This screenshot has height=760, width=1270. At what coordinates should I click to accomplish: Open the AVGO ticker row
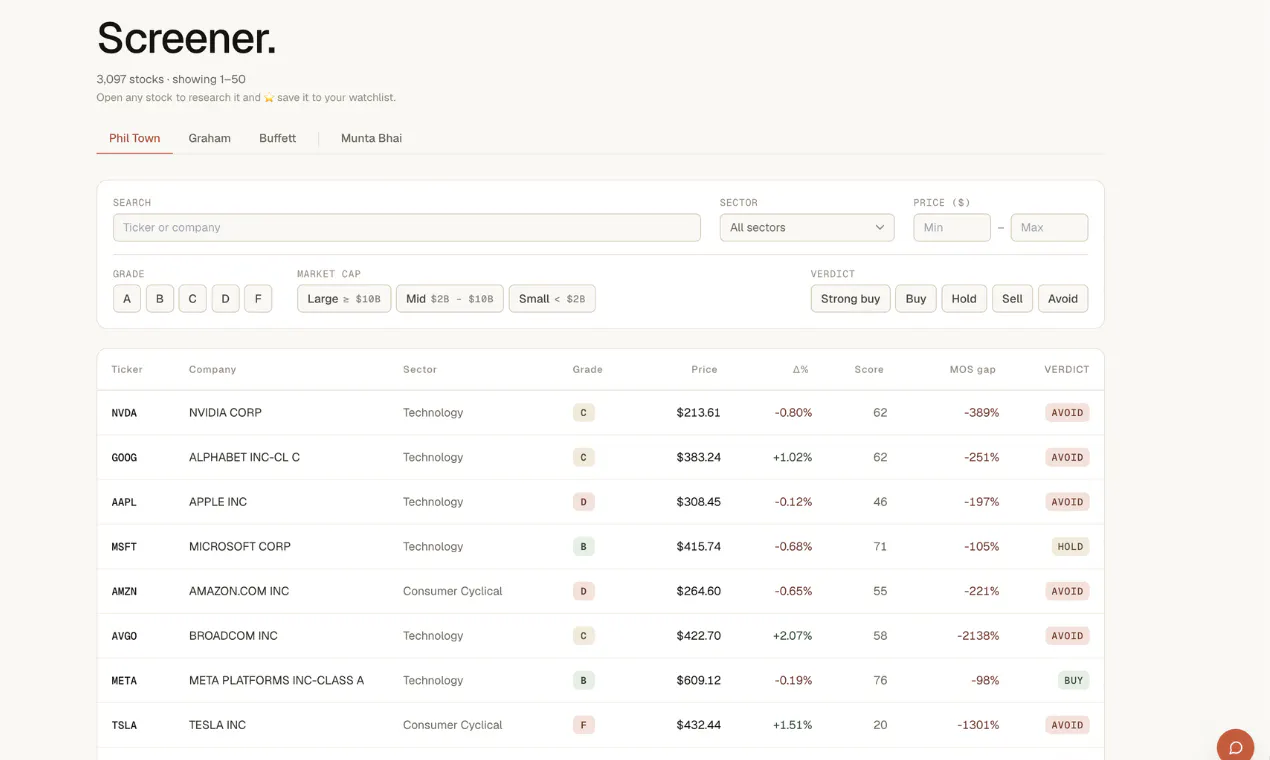[600, 635]
